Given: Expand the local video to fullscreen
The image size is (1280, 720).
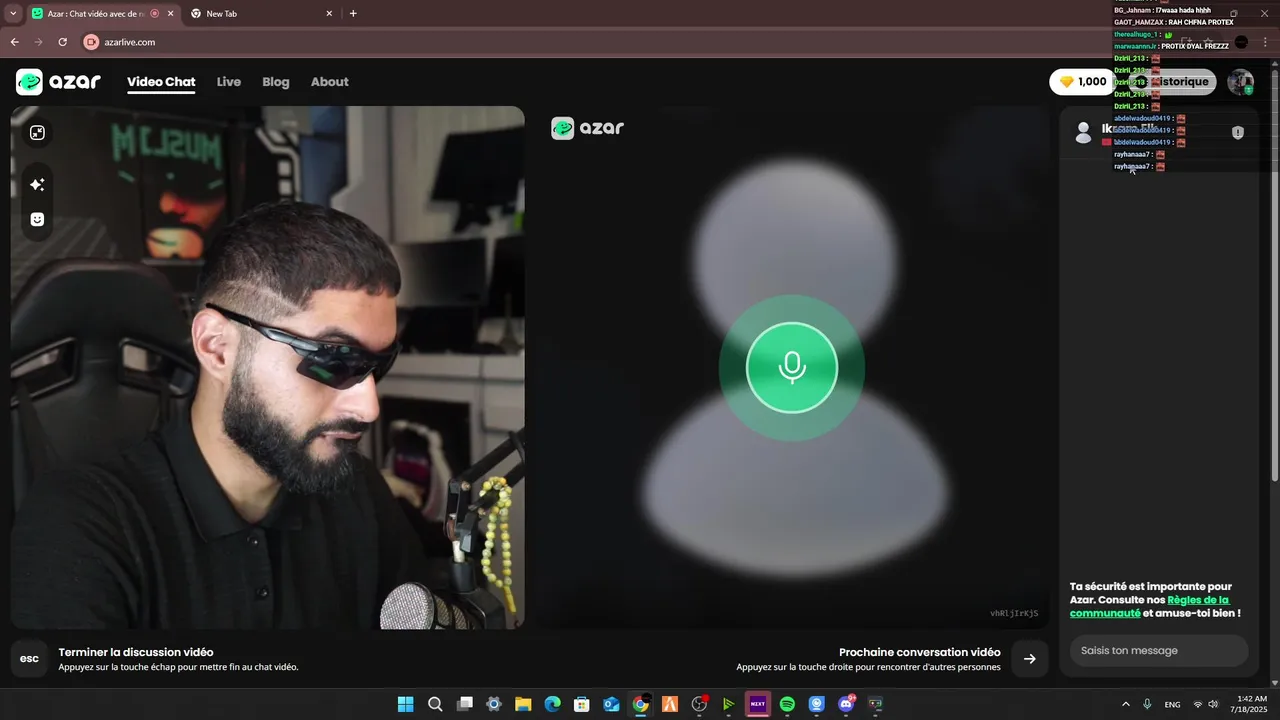Looking at the screenshot, I should 37,133.
